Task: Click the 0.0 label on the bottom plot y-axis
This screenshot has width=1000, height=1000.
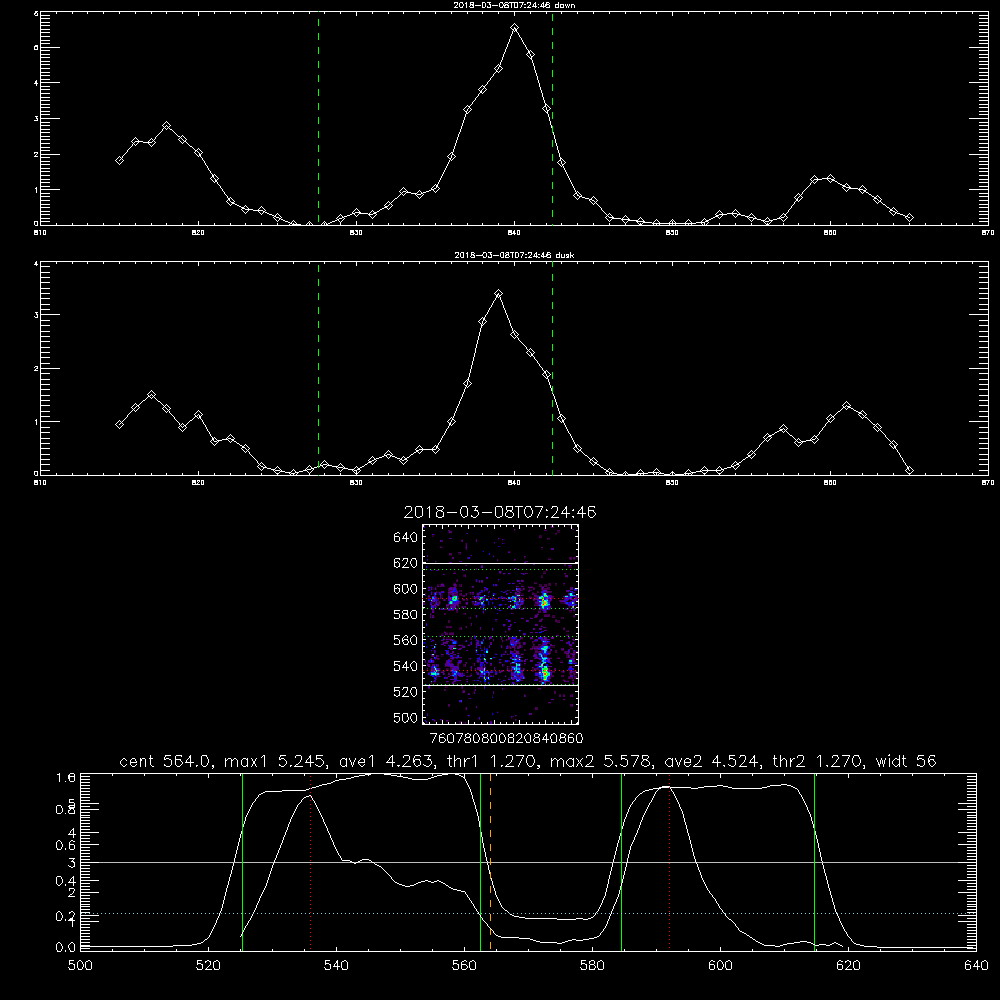Action: click(x=66, y=948)
